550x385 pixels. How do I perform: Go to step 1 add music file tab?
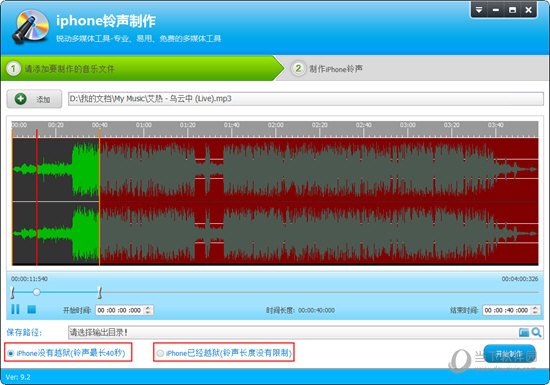click(x=142, y=68)
